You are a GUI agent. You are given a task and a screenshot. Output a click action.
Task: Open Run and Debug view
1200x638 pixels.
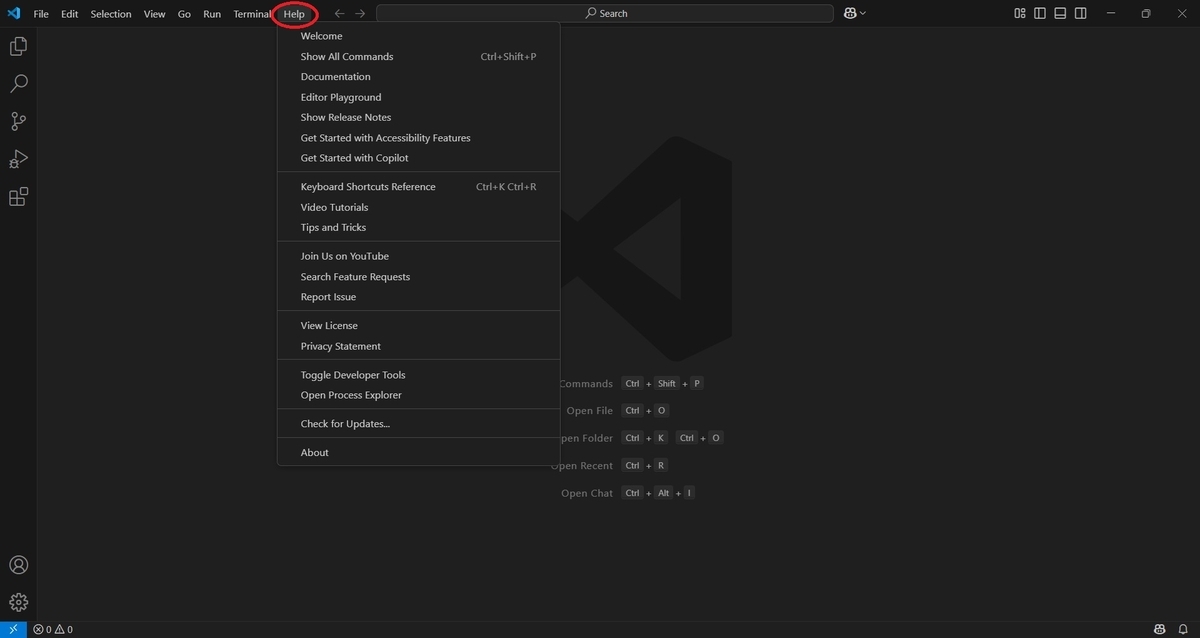tap(18, 159)
